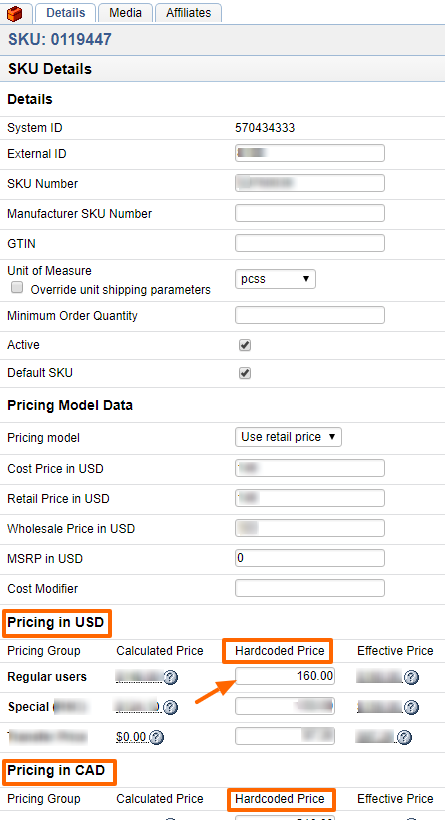This screenshot has height=820, width=445.
Task: Click help icon beside $0.00 calculated price
Action: pos(156,737)
